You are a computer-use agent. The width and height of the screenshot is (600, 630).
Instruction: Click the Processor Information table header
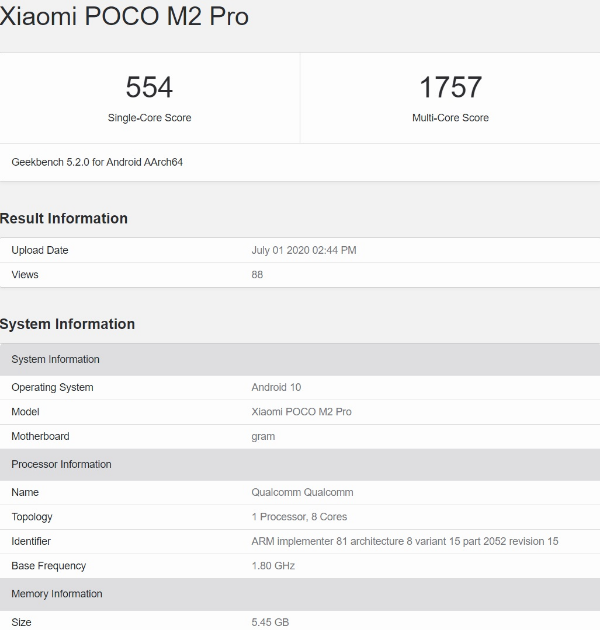pyautogui.click(x=300, y=465)
